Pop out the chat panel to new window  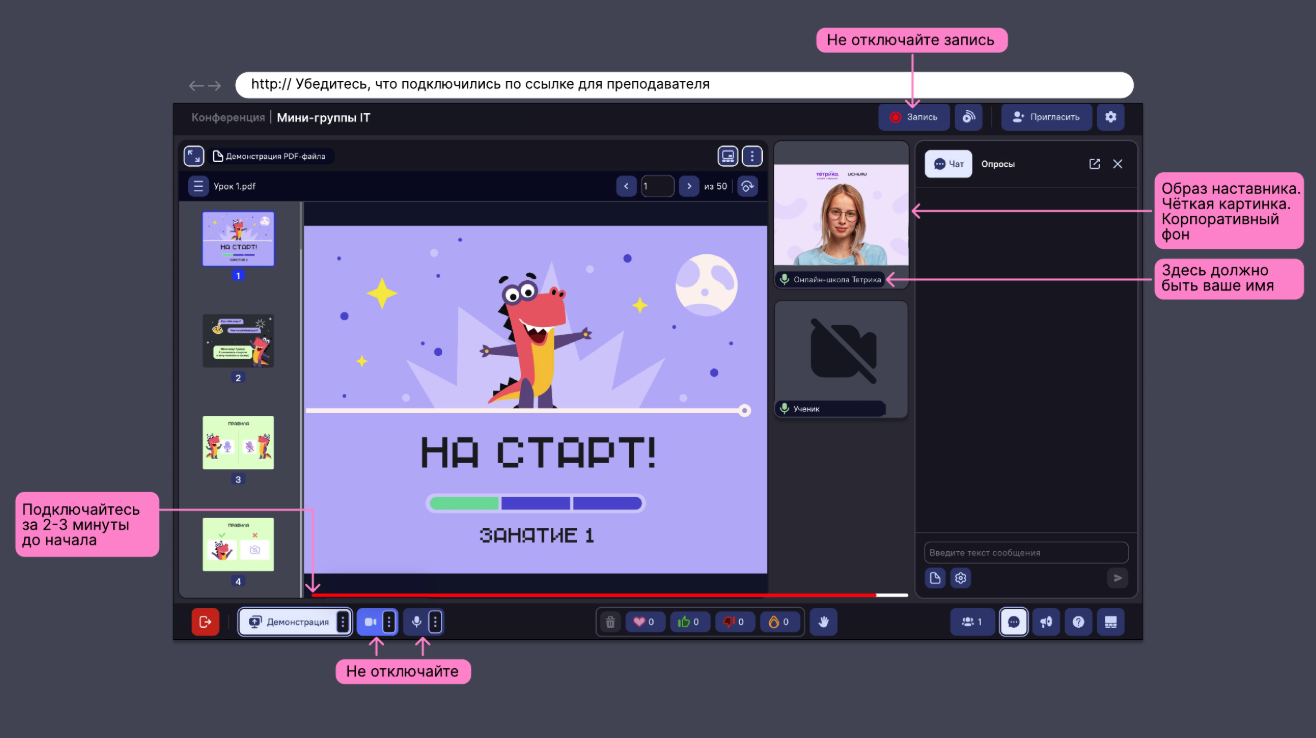coord(1095,164)
